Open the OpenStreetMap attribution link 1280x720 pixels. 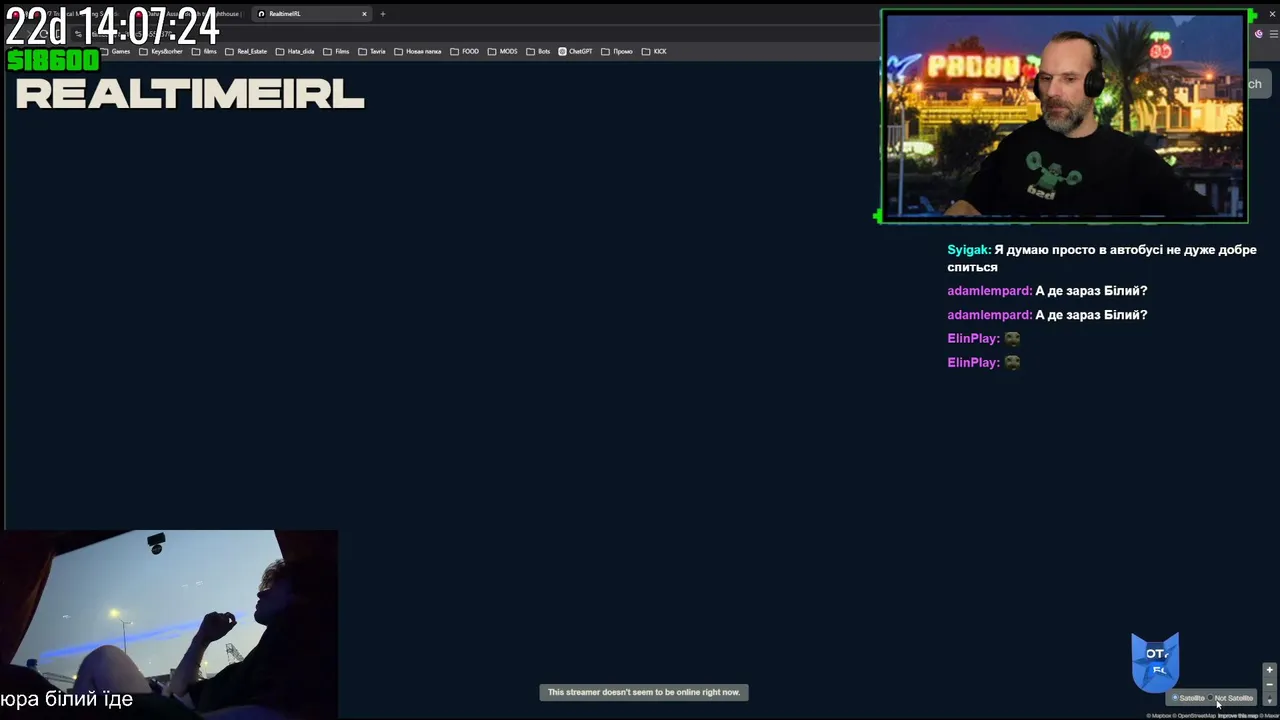point(1194,715)
